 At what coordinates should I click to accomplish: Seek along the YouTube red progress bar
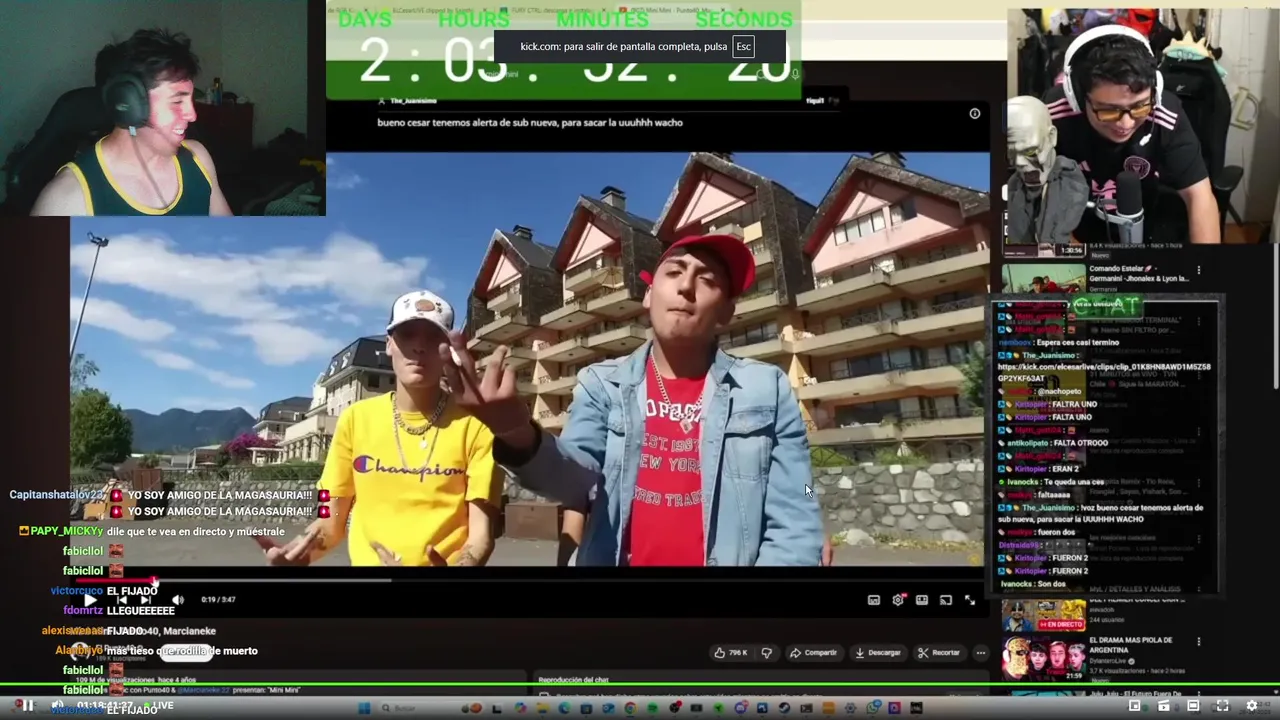click(530, 579)
